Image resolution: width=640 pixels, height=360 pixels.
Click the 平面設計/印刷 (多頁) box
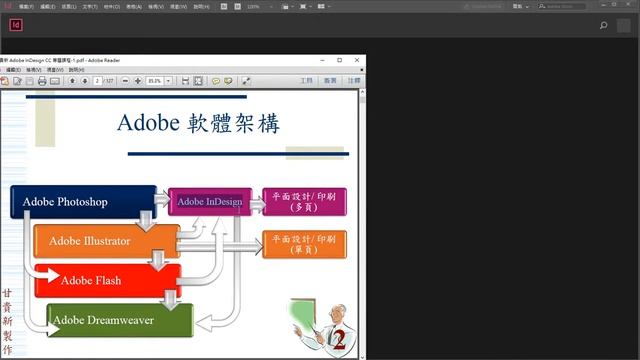click(304, 202)
